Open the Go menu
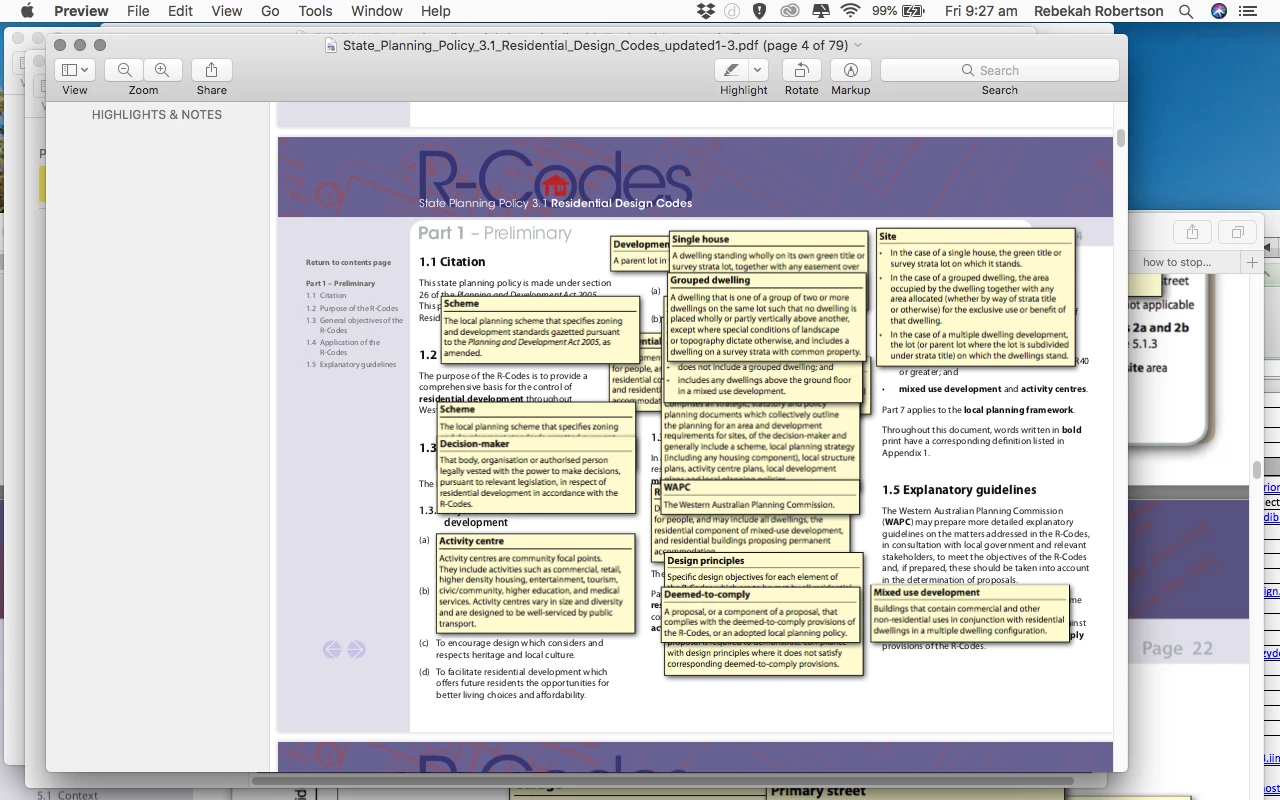This screenshot has width=1280, height=800. click(270, 11)
